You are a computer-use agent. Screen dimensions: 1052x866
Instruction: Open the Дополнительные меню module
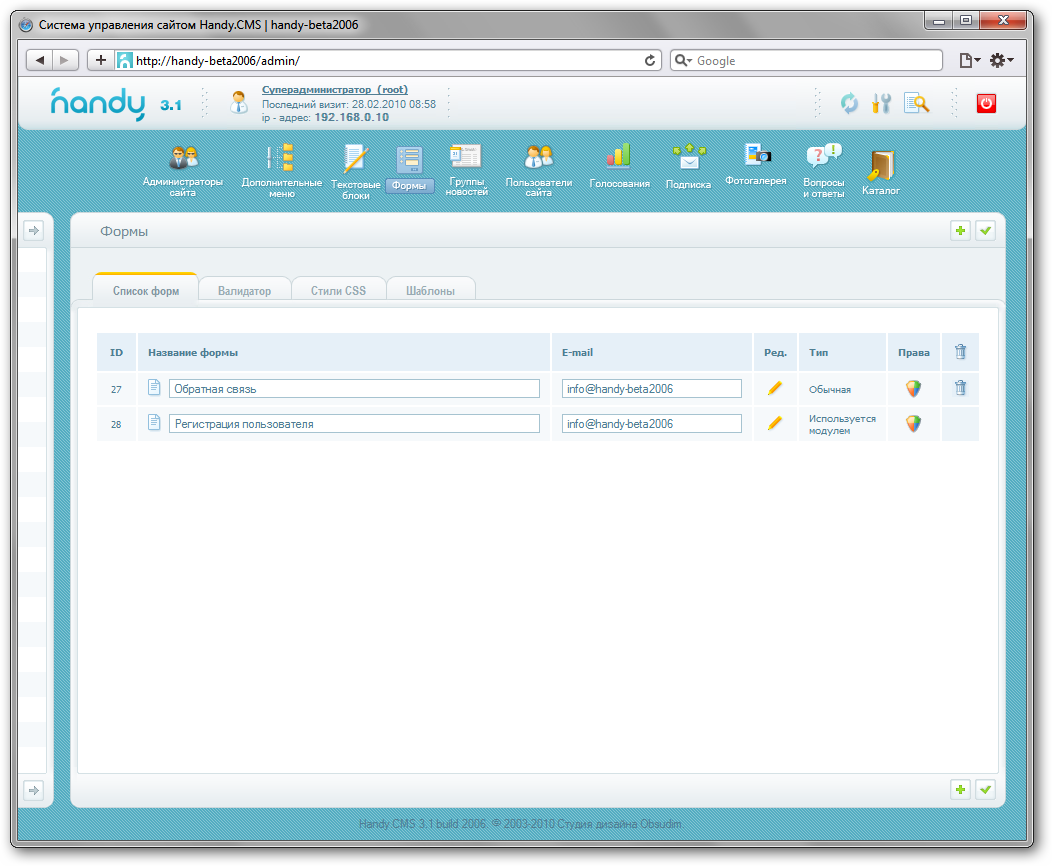coord(281,170)
